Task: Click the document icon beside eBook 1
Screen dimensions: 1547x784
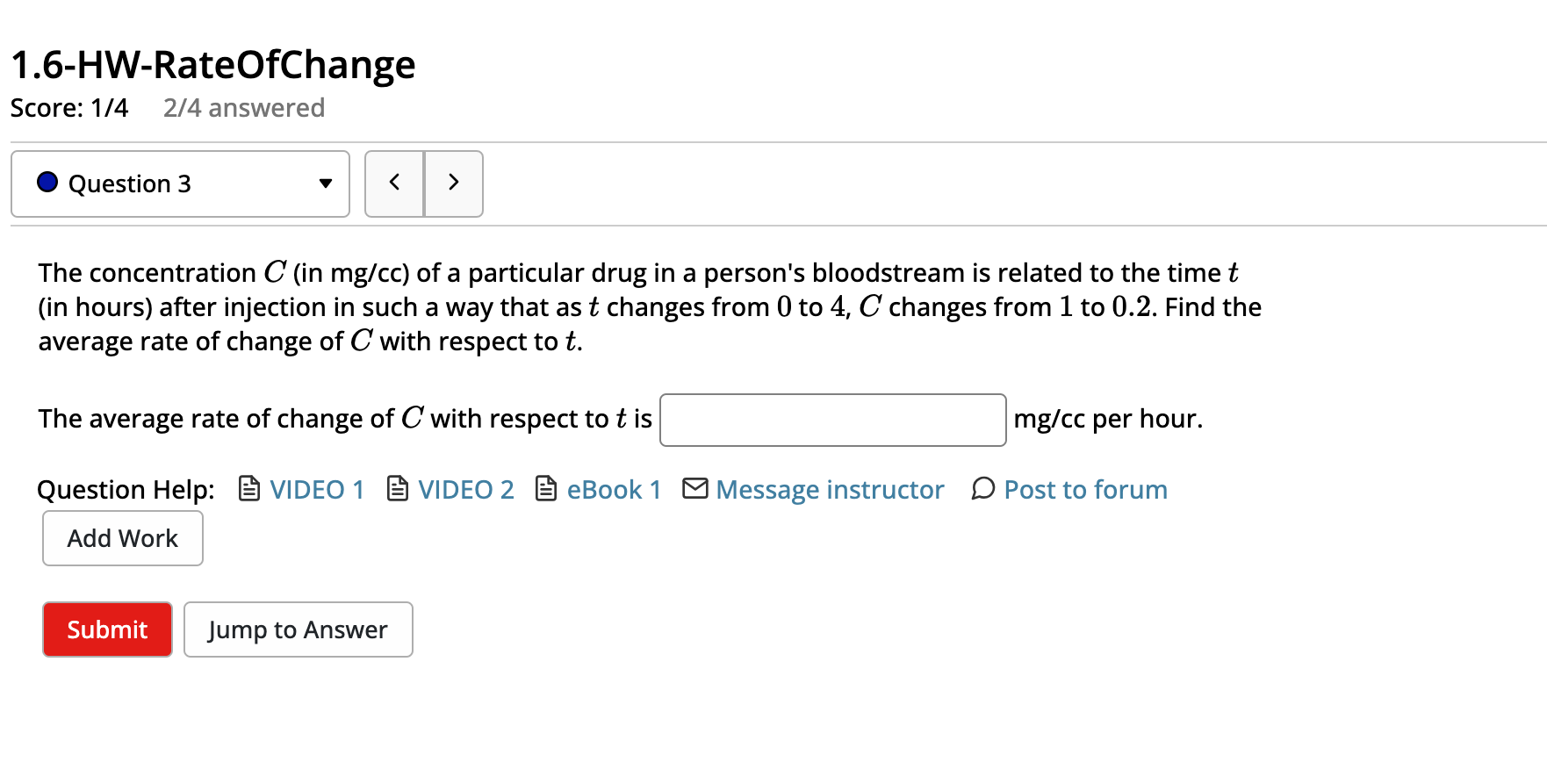Action: point(546,488)
